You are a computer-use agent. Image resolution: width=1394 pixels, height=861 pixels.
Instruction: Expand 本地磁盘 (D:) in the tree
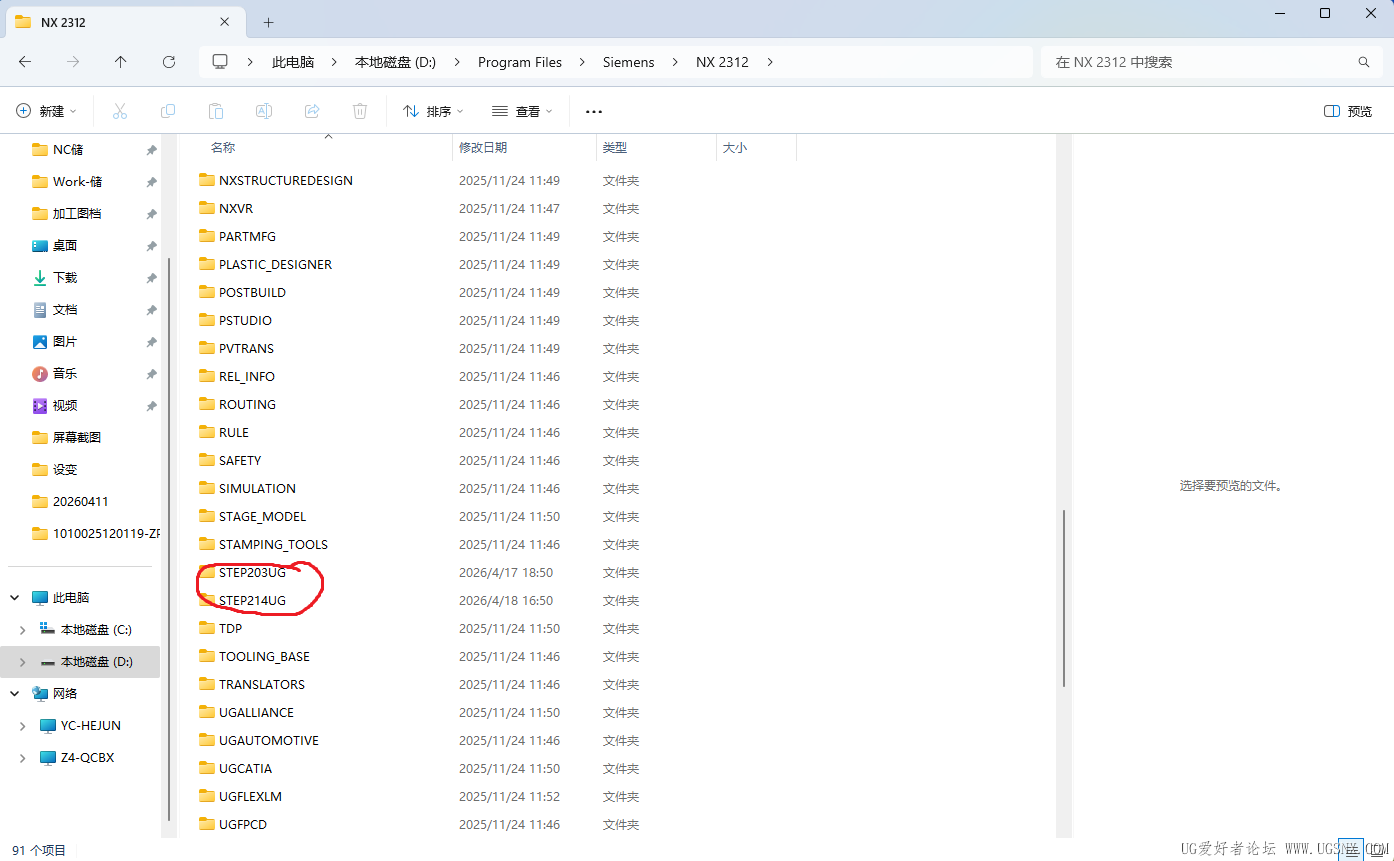click(x=23, y=662)
